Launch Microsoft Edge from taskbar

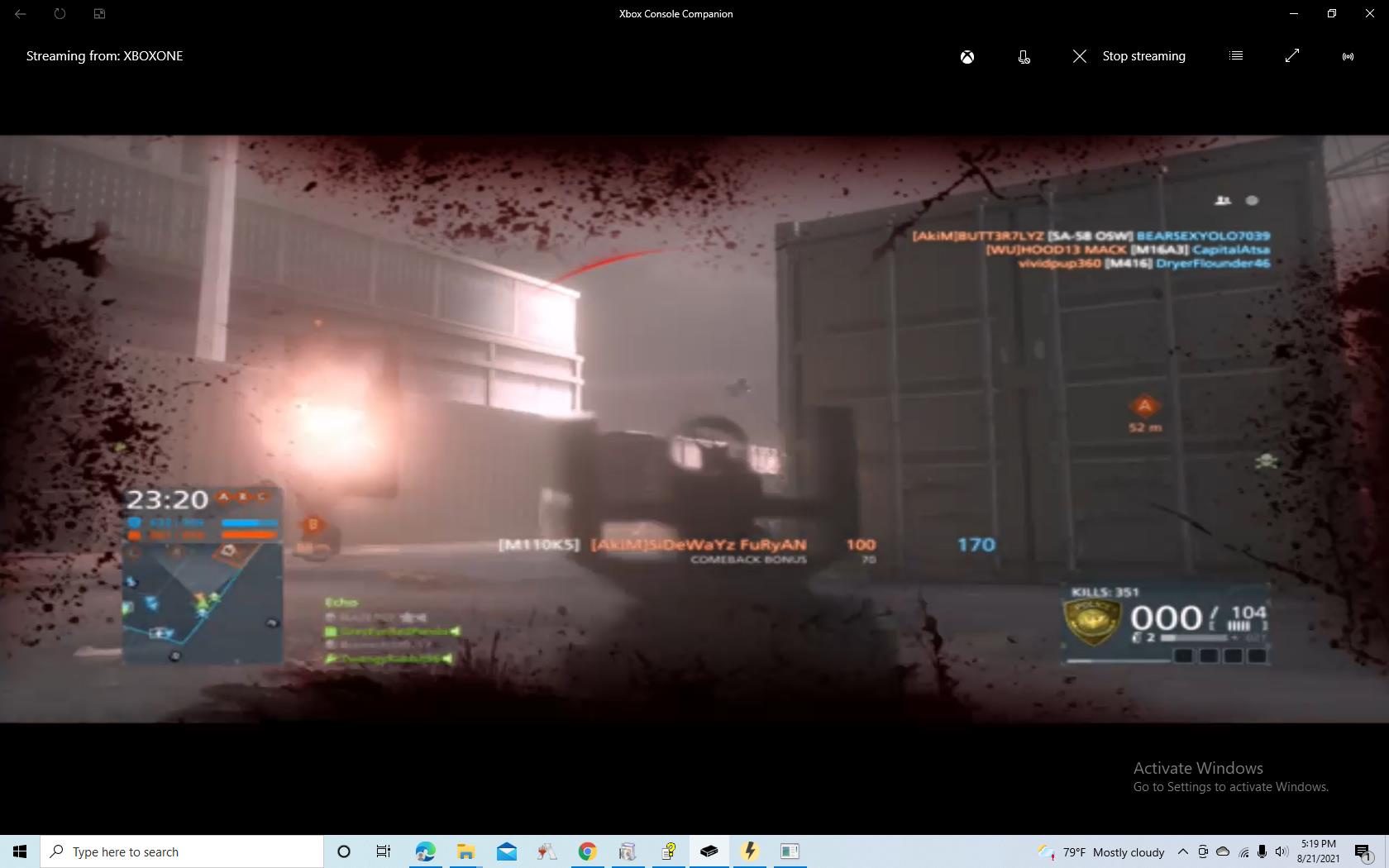pyautogui.click(x=425, y=851)
